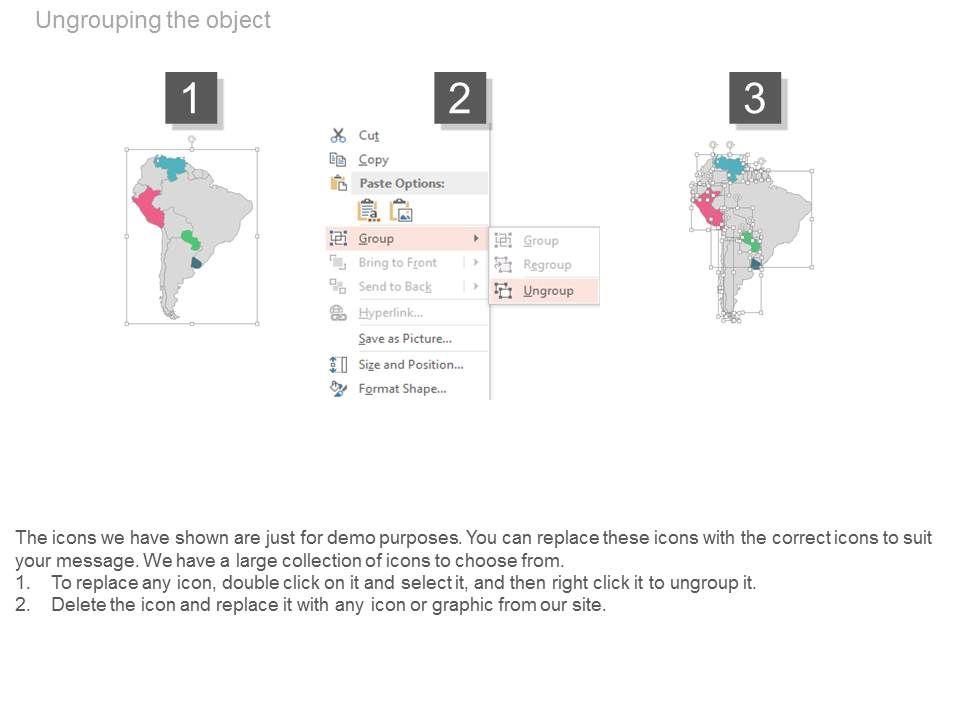The width and height of the screenshot is (960, 720).
Task: Click the step 2 number box
Action: coord(459,98)
